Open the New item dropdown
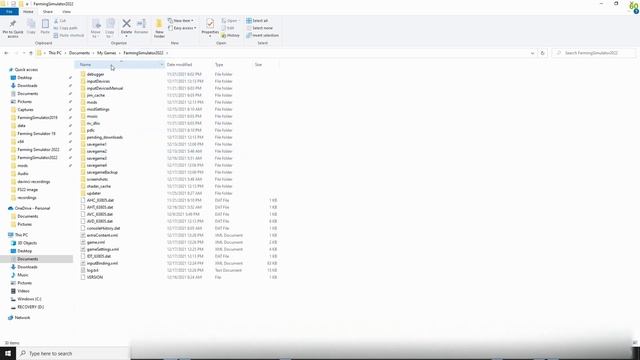This screenshot has width=640, height=360. pos(181,20)
